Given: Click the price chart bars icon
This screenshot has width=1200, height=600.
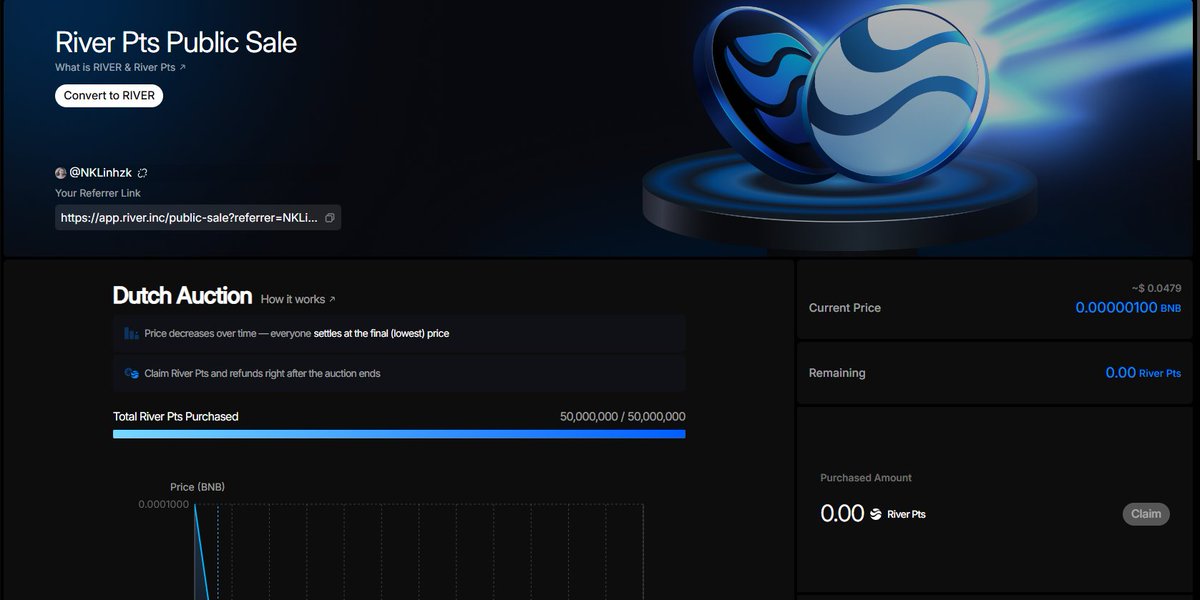Looking at the screenshot, I should click(131, 333).
